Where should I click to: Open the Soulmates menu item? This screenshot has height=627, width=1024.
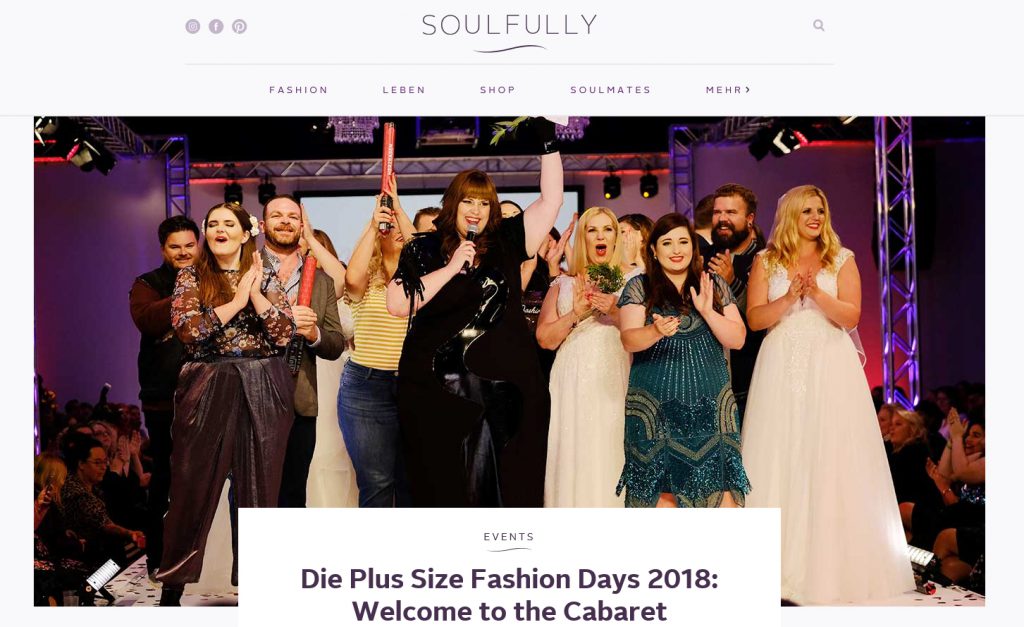point(611,90)
